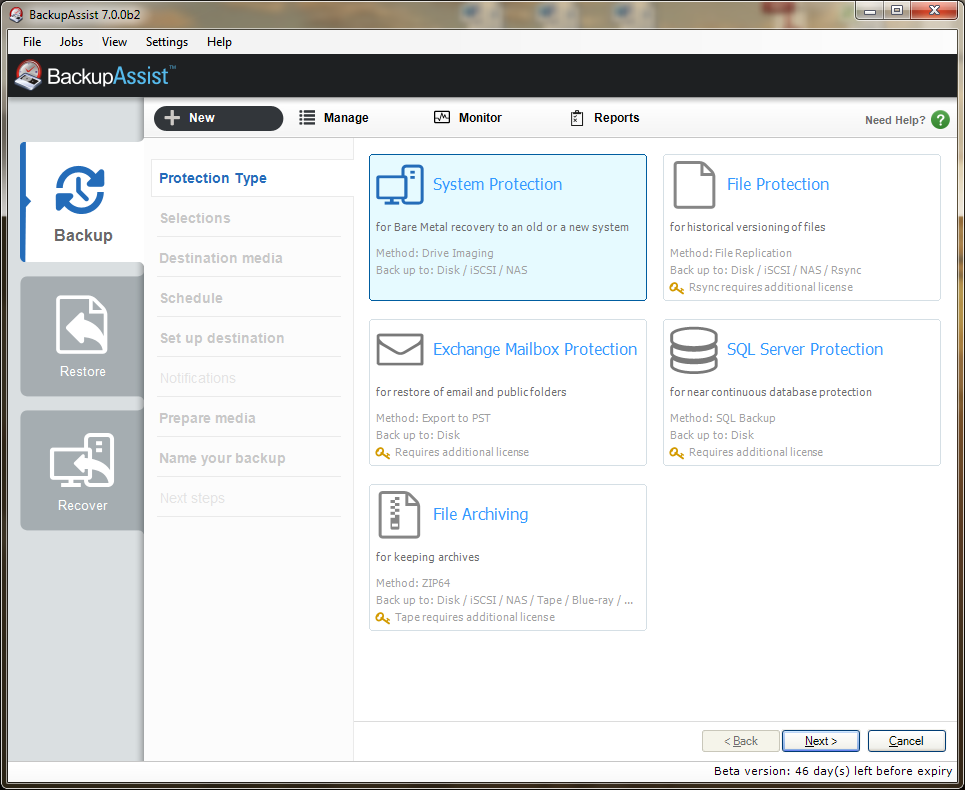Switch to the Monitor tab
The image size is (965, 790).
coord(468,118)
